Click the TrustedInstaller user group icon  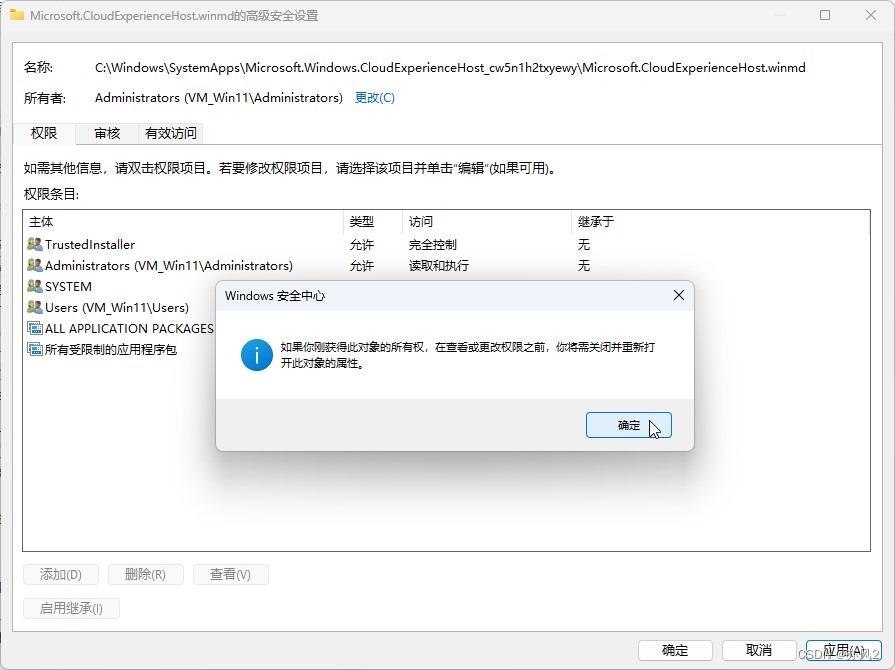pos(35,244)
